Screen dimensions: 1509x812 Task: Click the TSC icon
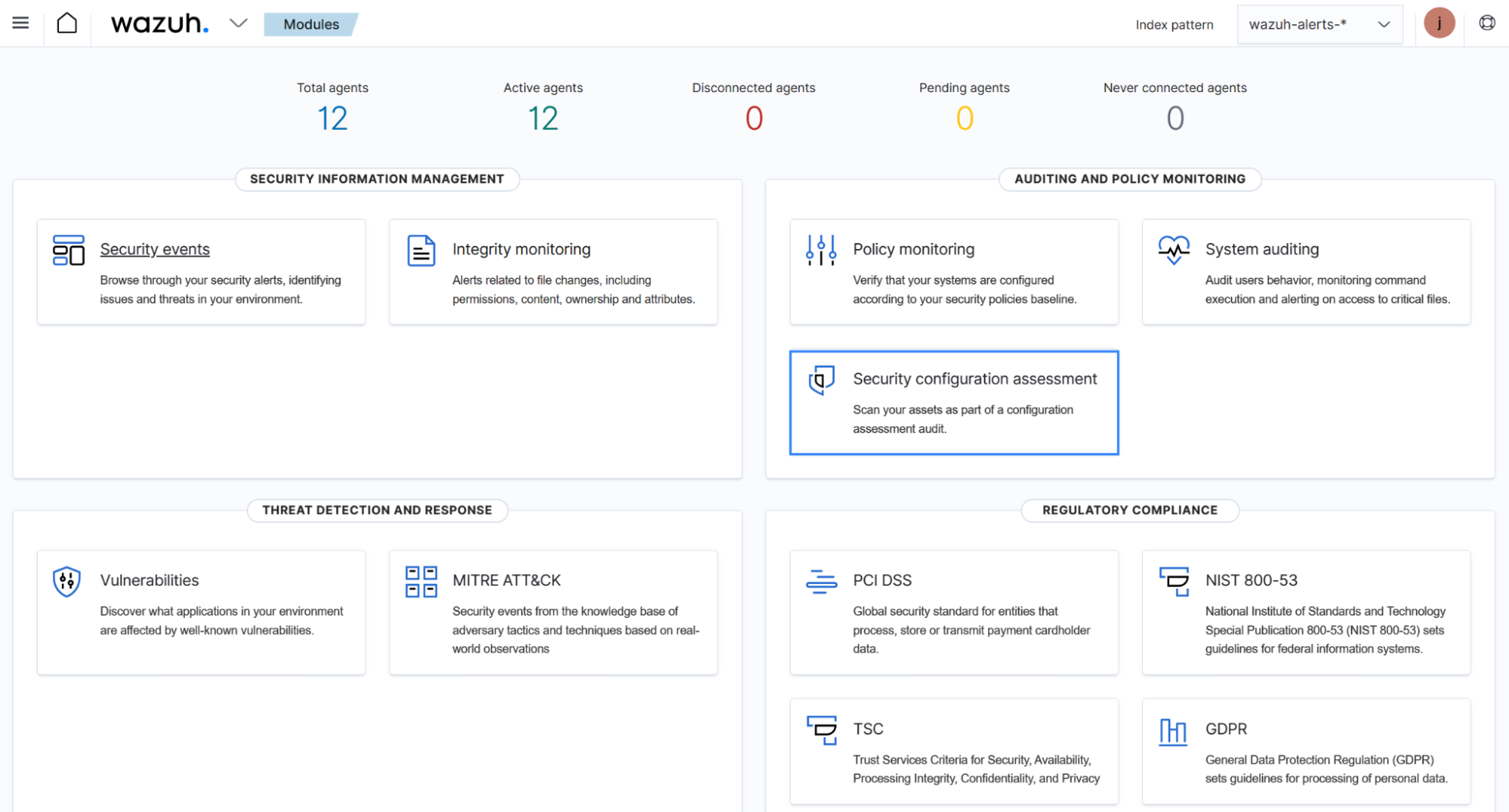coord(821,730)
